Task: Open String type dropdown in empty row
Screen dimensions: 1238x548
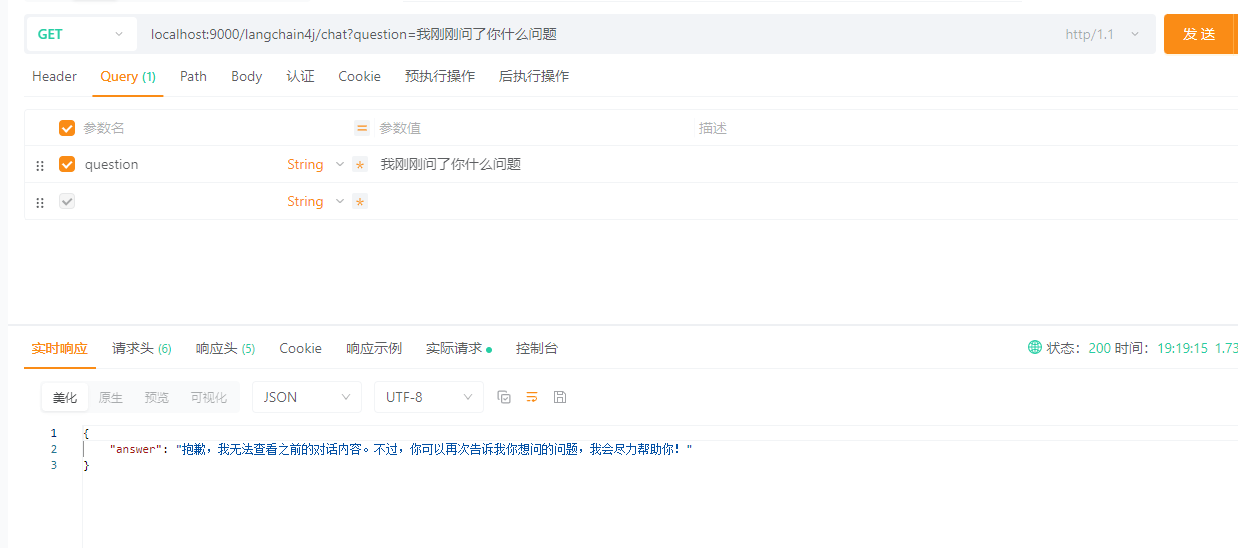Action: coord(315,201)
